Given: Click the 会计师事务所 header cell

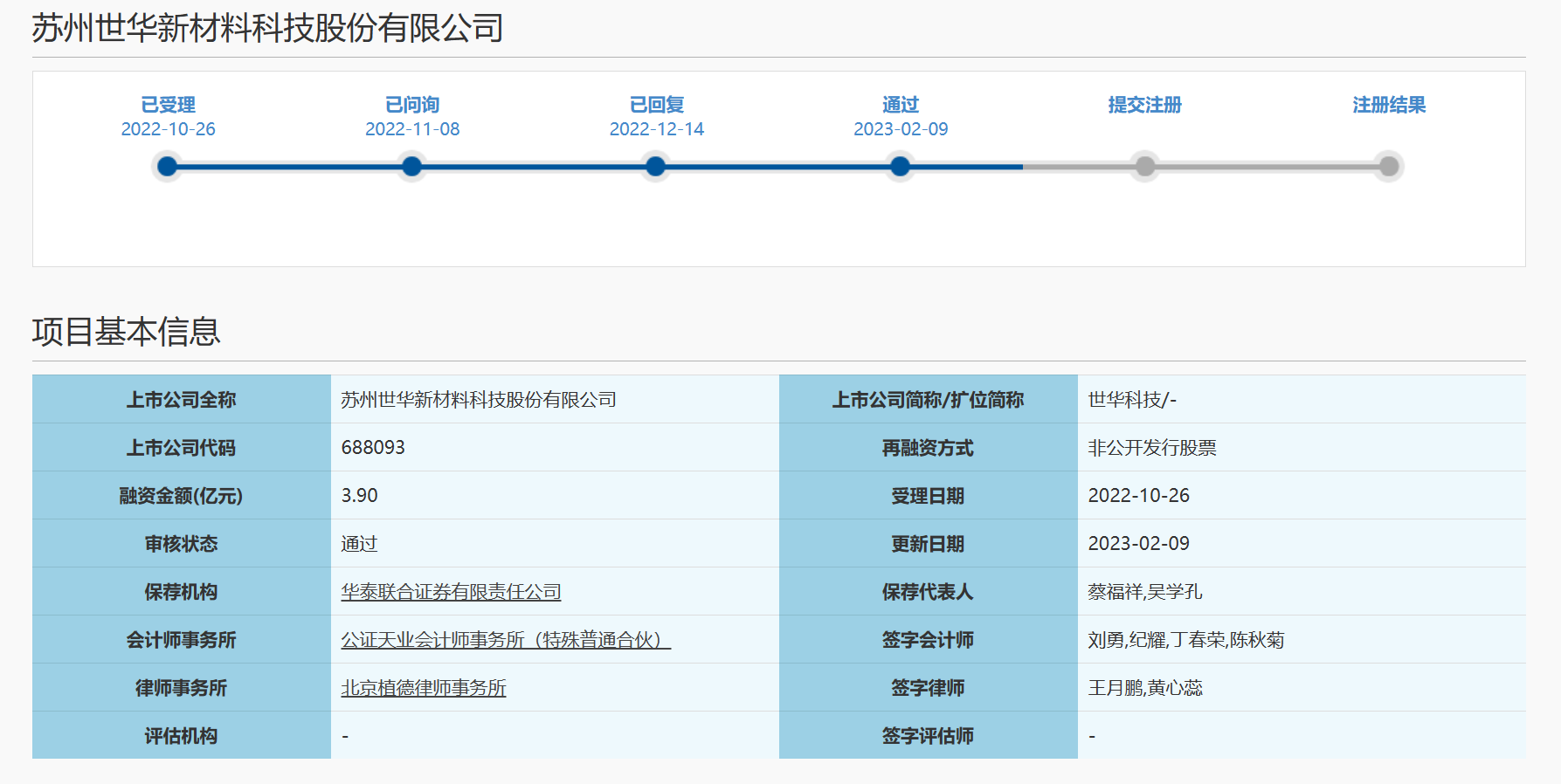Looking at the screenshot, I should (x=182, y=639).
